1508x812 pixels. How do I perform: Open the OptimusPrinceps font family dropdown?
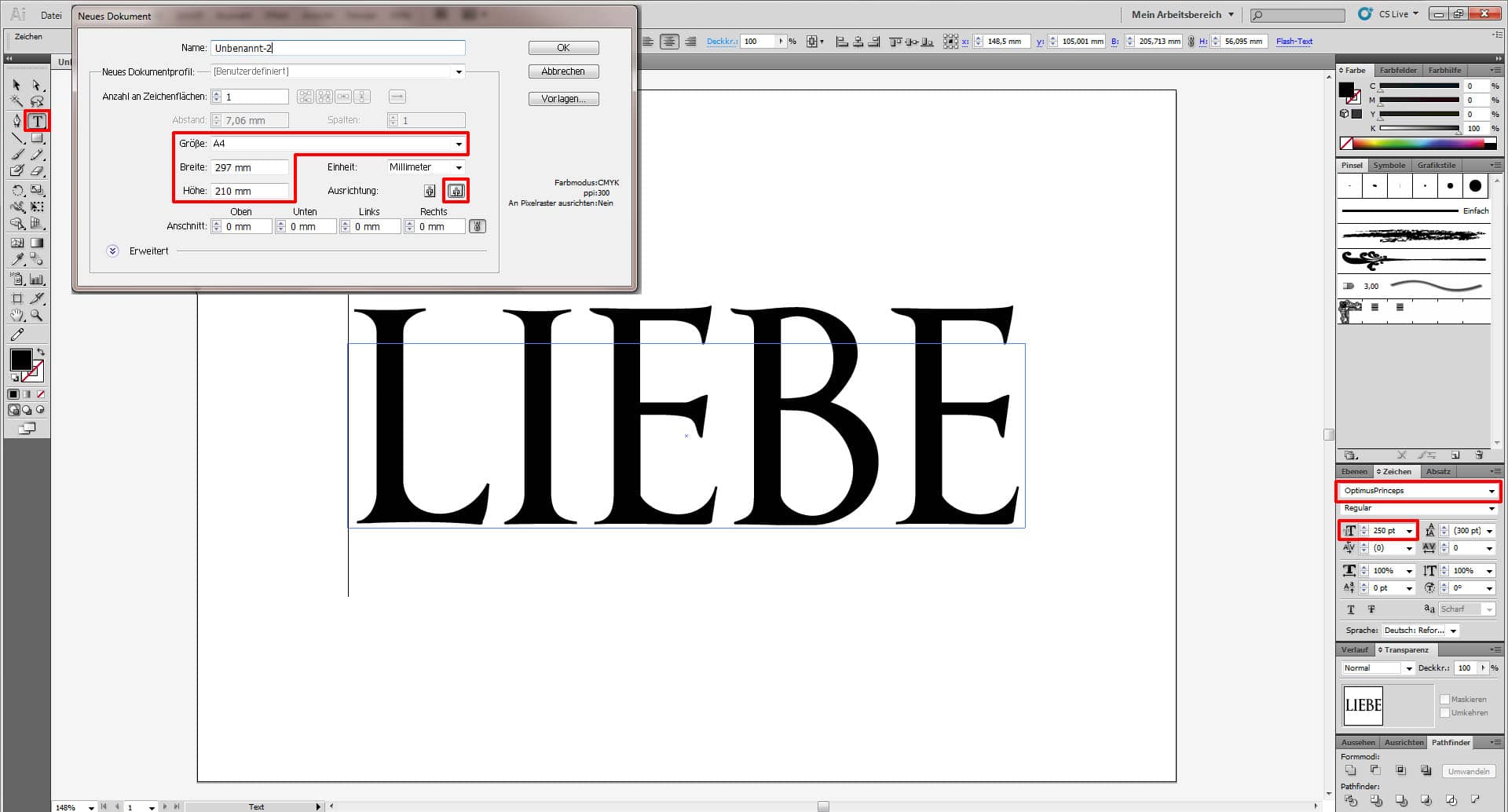(1492, 491)
